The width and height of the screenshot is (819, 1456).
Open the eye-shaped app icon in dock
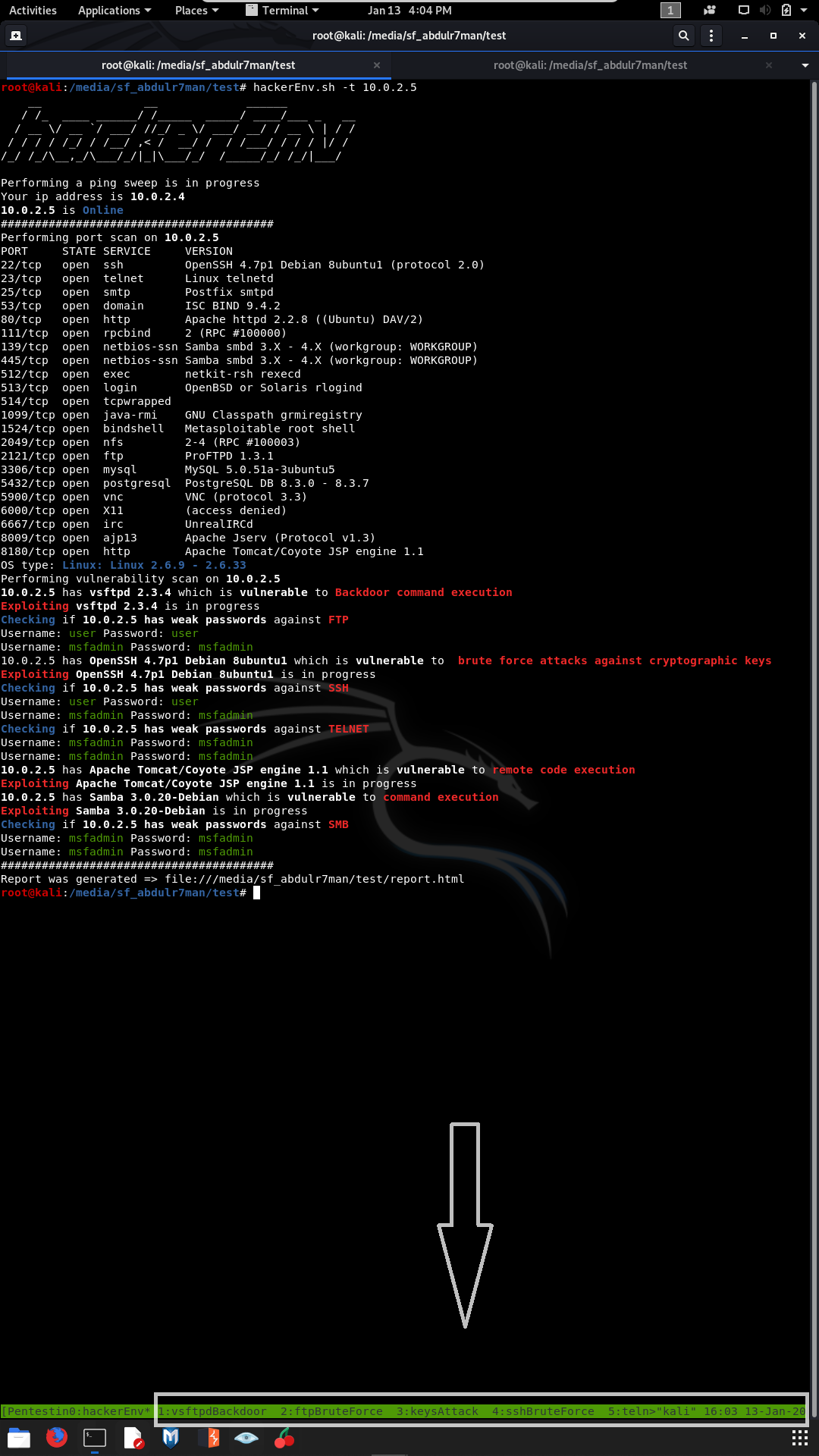pyautogui.click(x=246, y=1437)
